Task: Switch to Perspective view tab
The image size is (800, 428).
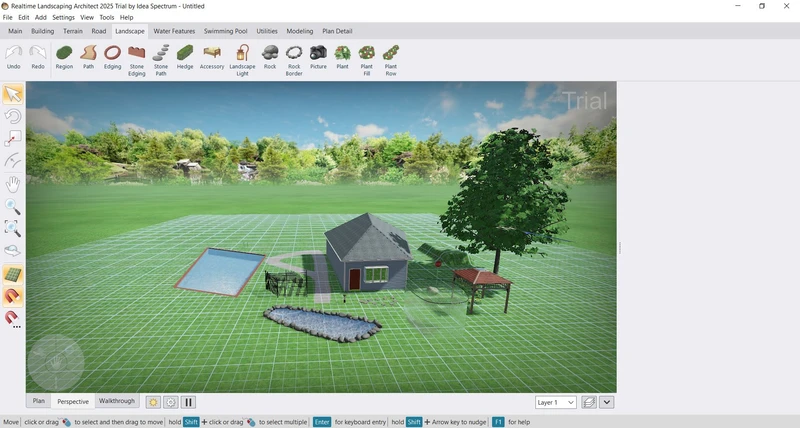Action: click(73, 401)
